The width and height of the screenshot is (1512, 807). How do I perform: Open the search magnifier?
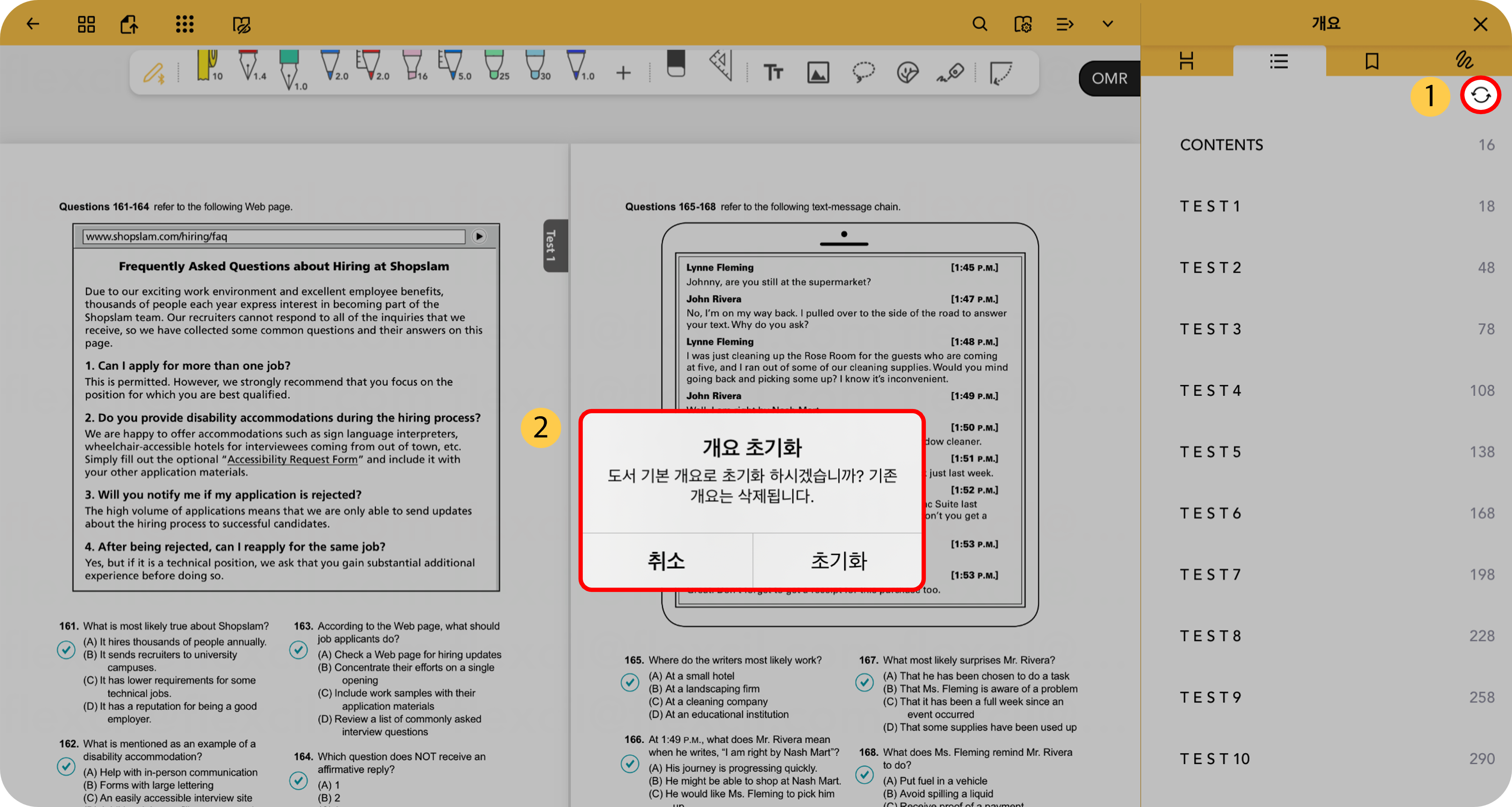point(980,24)
